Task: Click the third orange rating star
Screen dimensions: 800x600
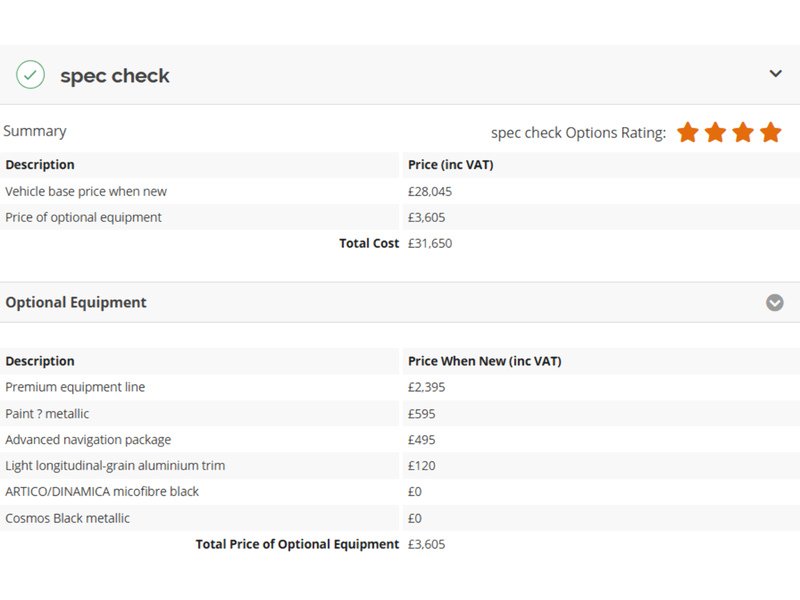Action: click(x=743, y=132)
